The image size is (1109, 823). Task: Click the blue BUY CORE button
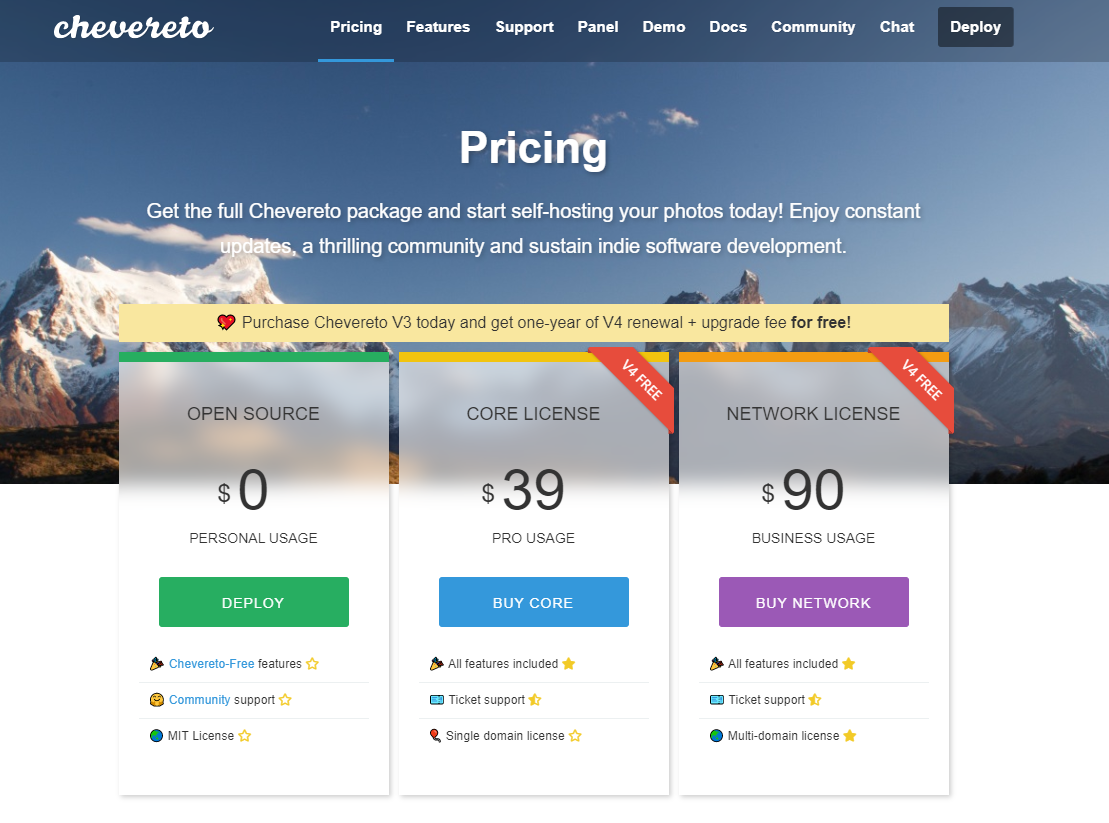pyautogui.click(x=534, y=602)
